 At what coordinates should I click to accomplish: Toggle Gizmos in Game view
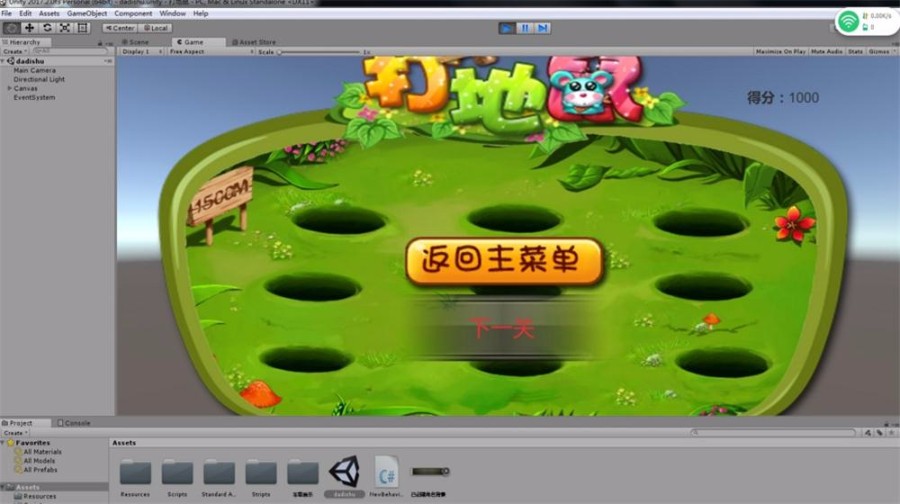click(x=879, y=52)
